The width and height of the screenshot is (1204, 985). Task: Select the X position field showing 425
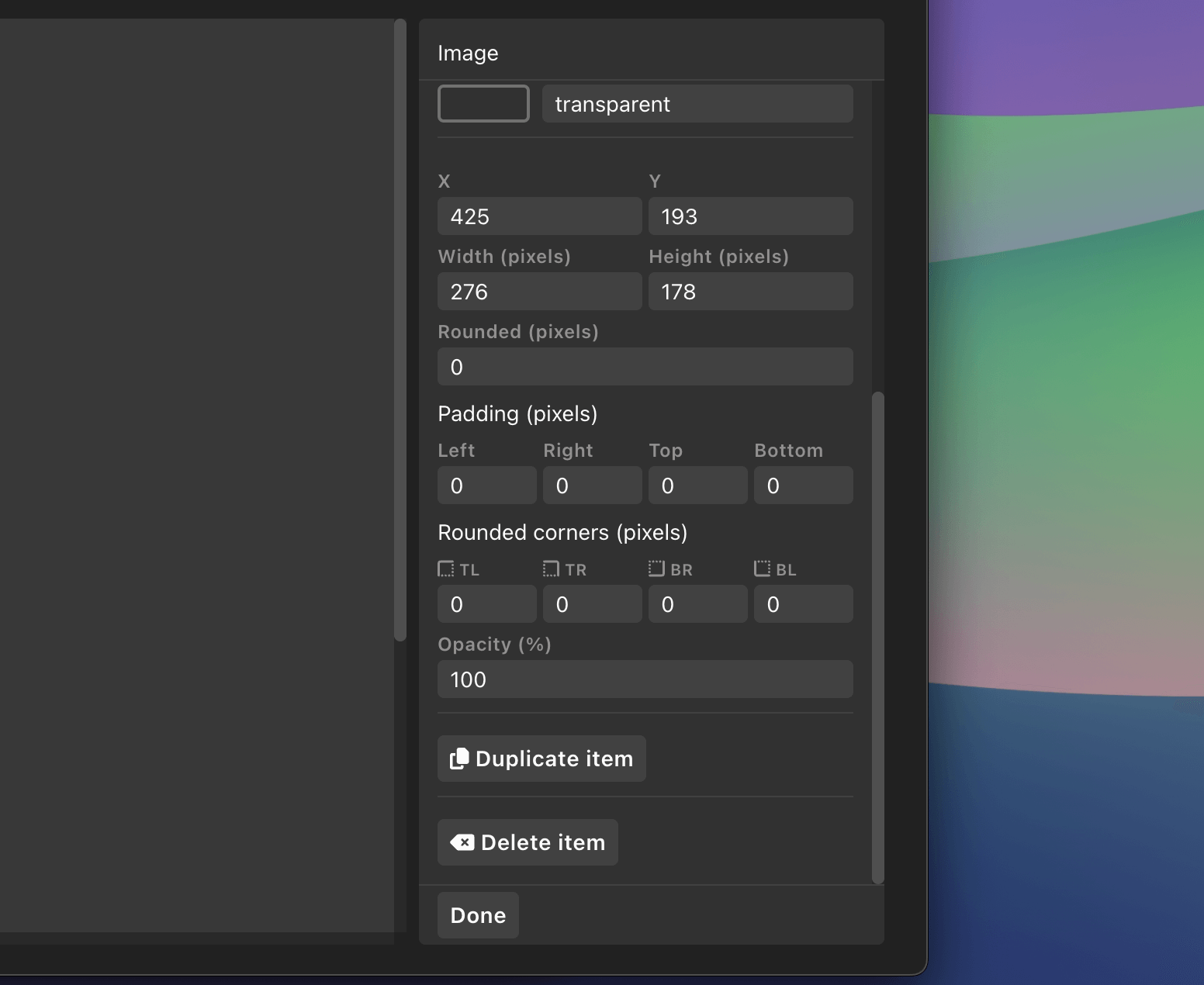pos(538,216)
